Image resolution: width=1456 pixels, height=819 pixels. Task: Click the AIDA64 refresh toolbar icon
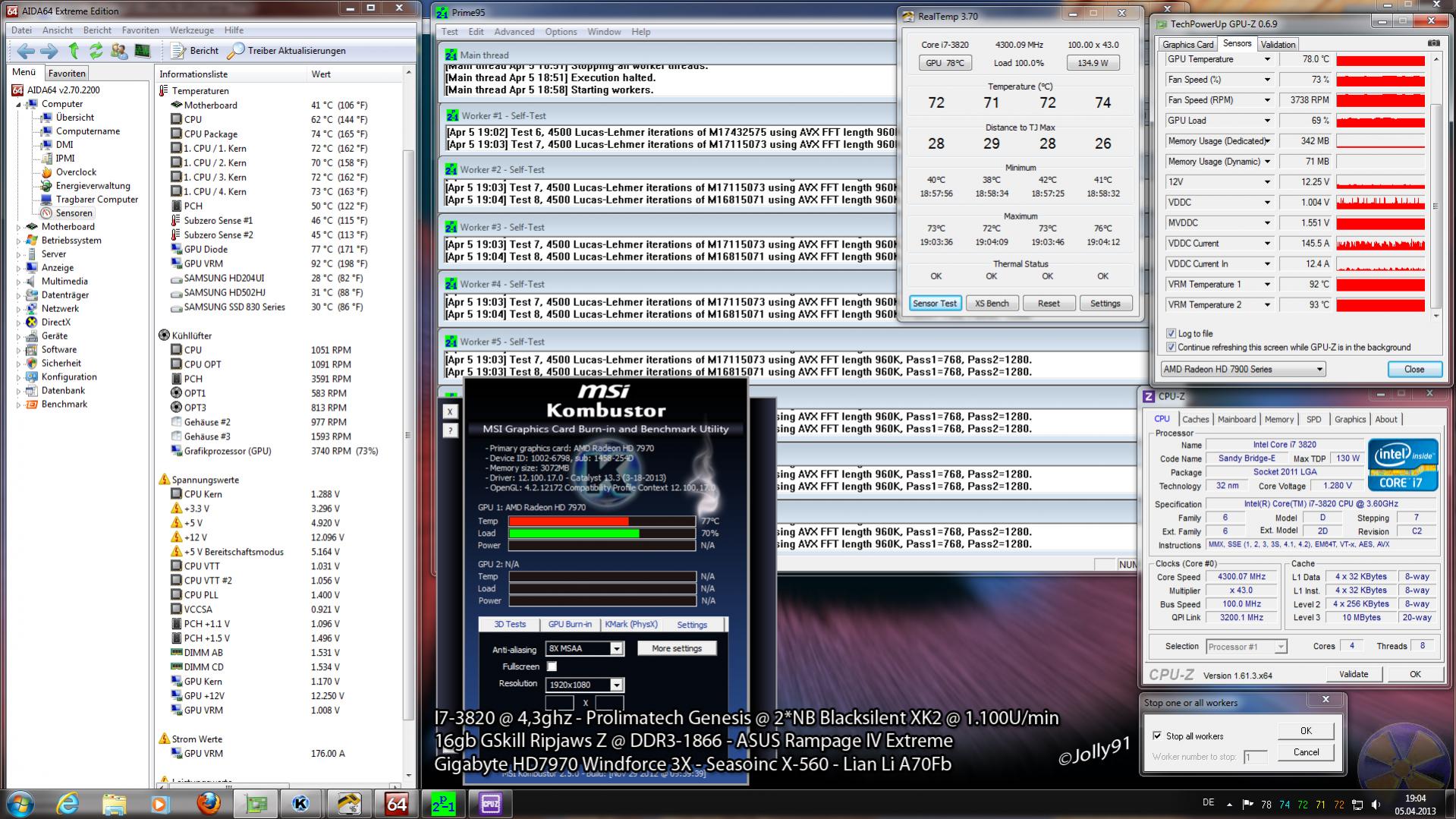pyautogui.click(x=96, y=51)
